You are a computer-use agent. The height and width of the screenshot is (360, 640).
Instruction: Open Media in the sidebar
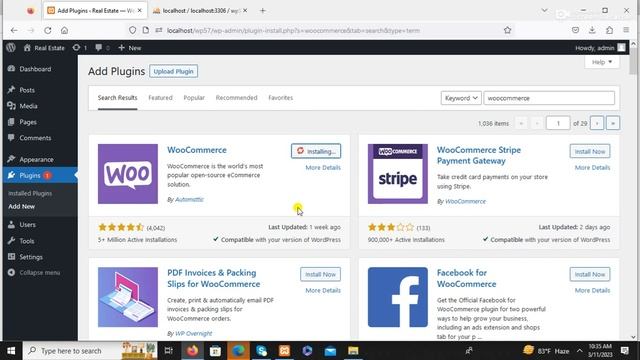[x=28, y=106]
